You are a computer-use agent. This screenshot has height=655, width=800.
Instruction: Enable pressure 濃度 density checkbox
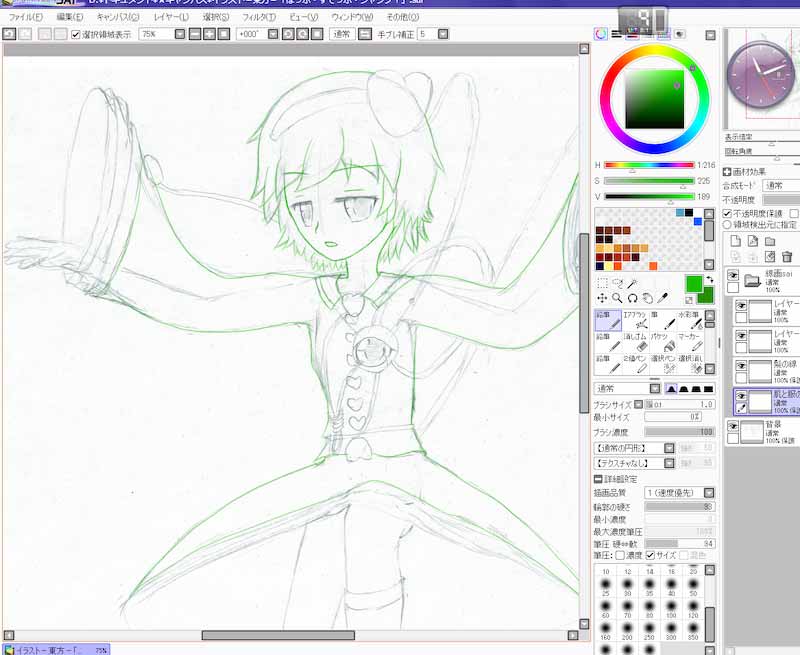click(x=620, y=555)
